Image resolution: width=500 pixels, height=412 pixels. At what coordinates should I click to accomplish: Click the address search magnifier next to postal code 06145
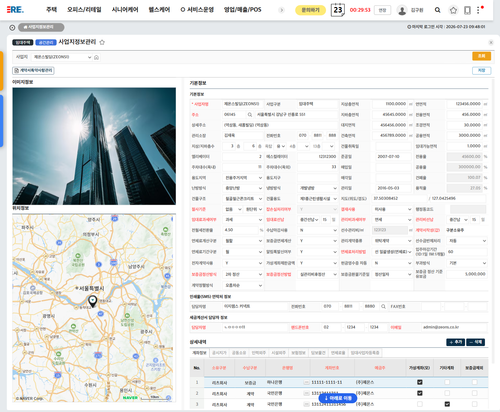250,115
